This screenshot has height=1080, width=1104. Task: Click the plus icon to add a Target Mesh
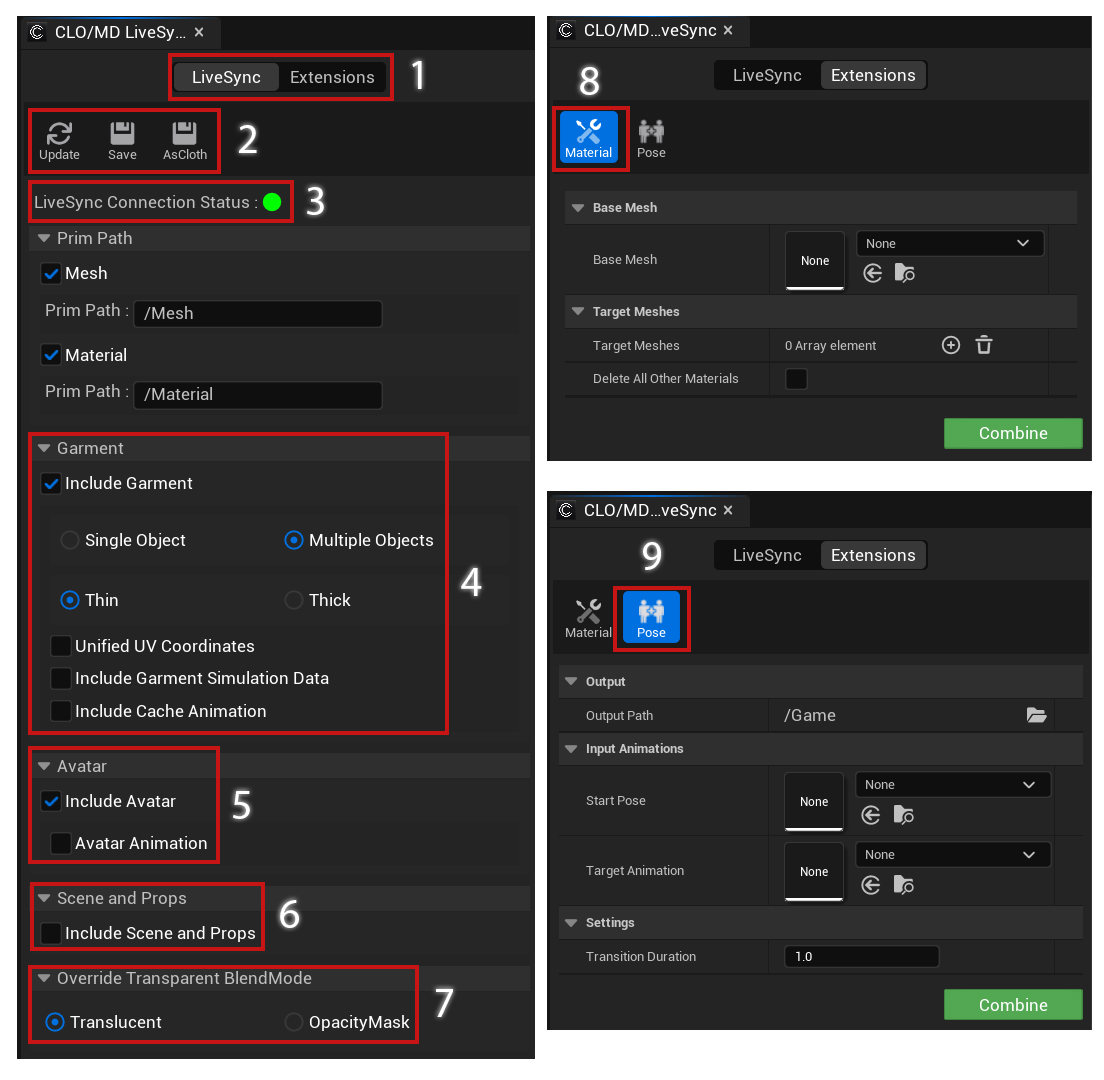coord(950,345)
